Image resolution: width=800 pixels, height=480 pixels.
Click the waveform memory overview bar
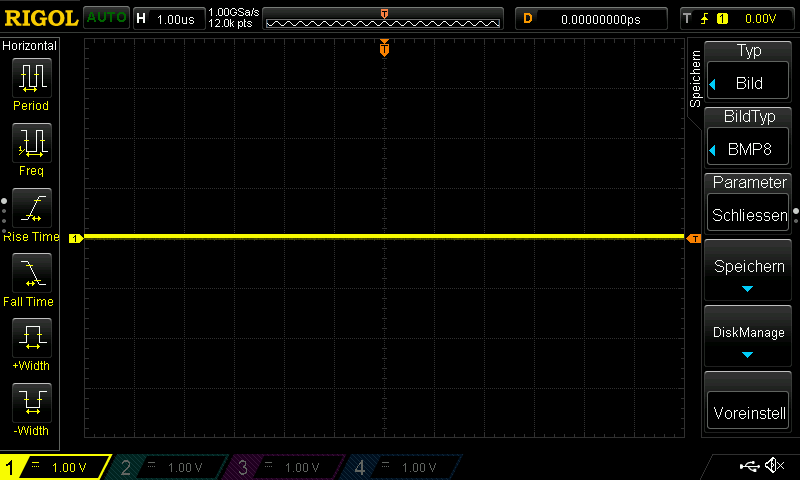click(x=383, y=19)
